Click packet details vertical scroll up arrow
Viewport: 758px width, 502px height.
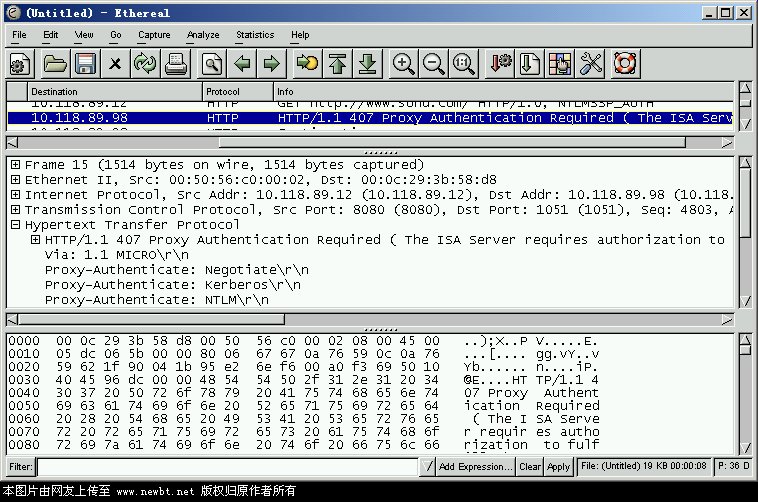click(x=745, y=163)
